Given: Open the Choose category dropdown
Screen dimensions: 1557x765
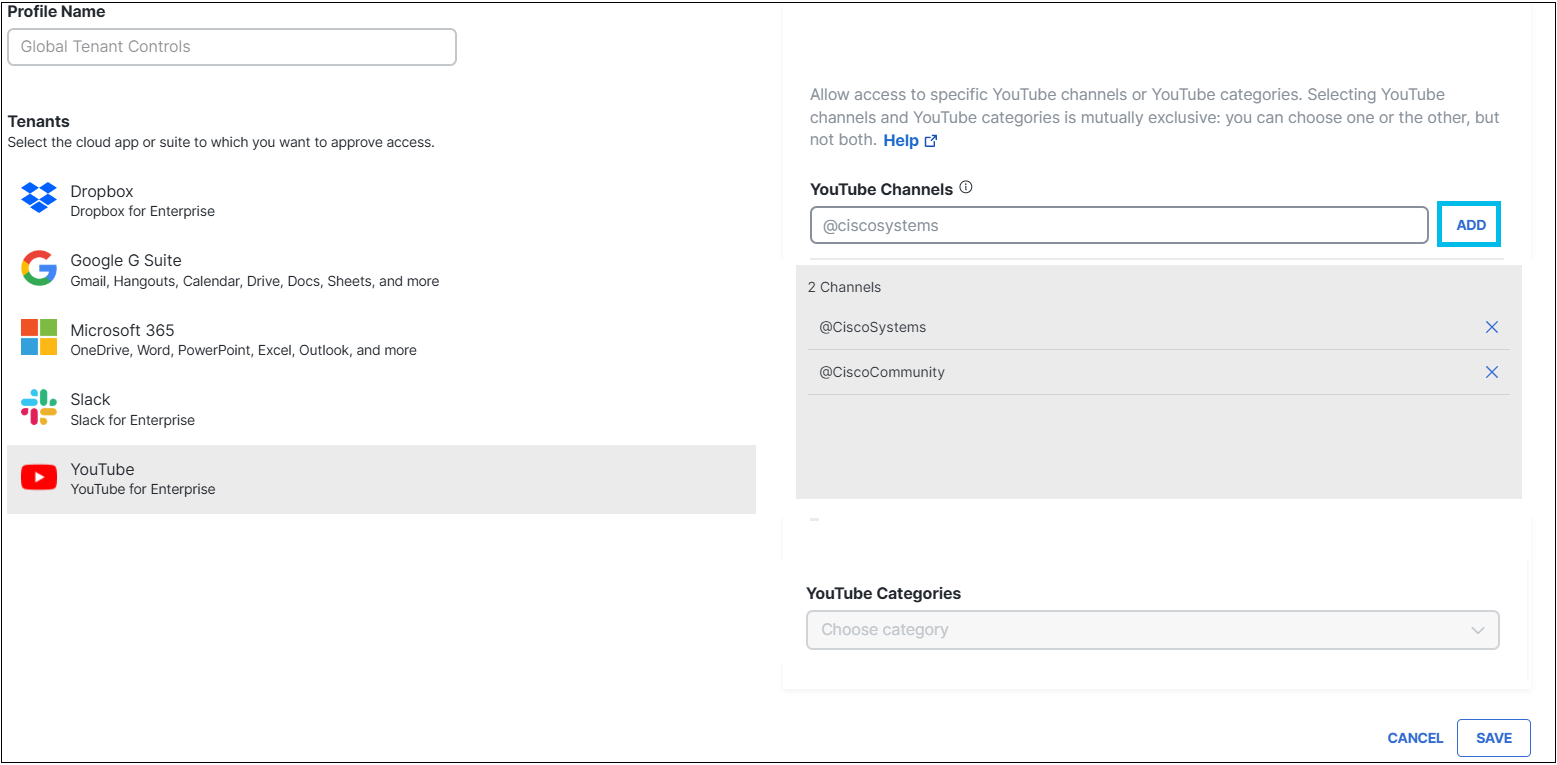Looking at the screenshot, I should (x=1153, y=630).
